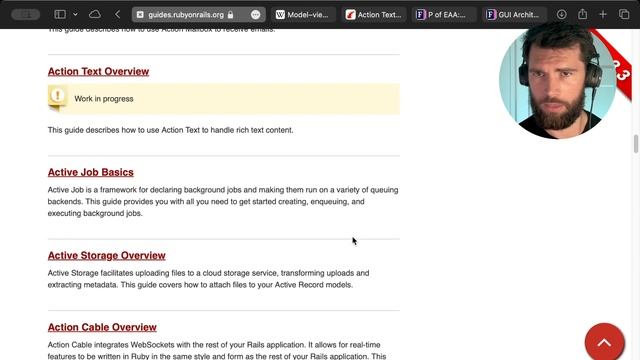640x360 pixels.
Task: Toggle the Safari sidebar icon
Action: [x=60, y=14]
